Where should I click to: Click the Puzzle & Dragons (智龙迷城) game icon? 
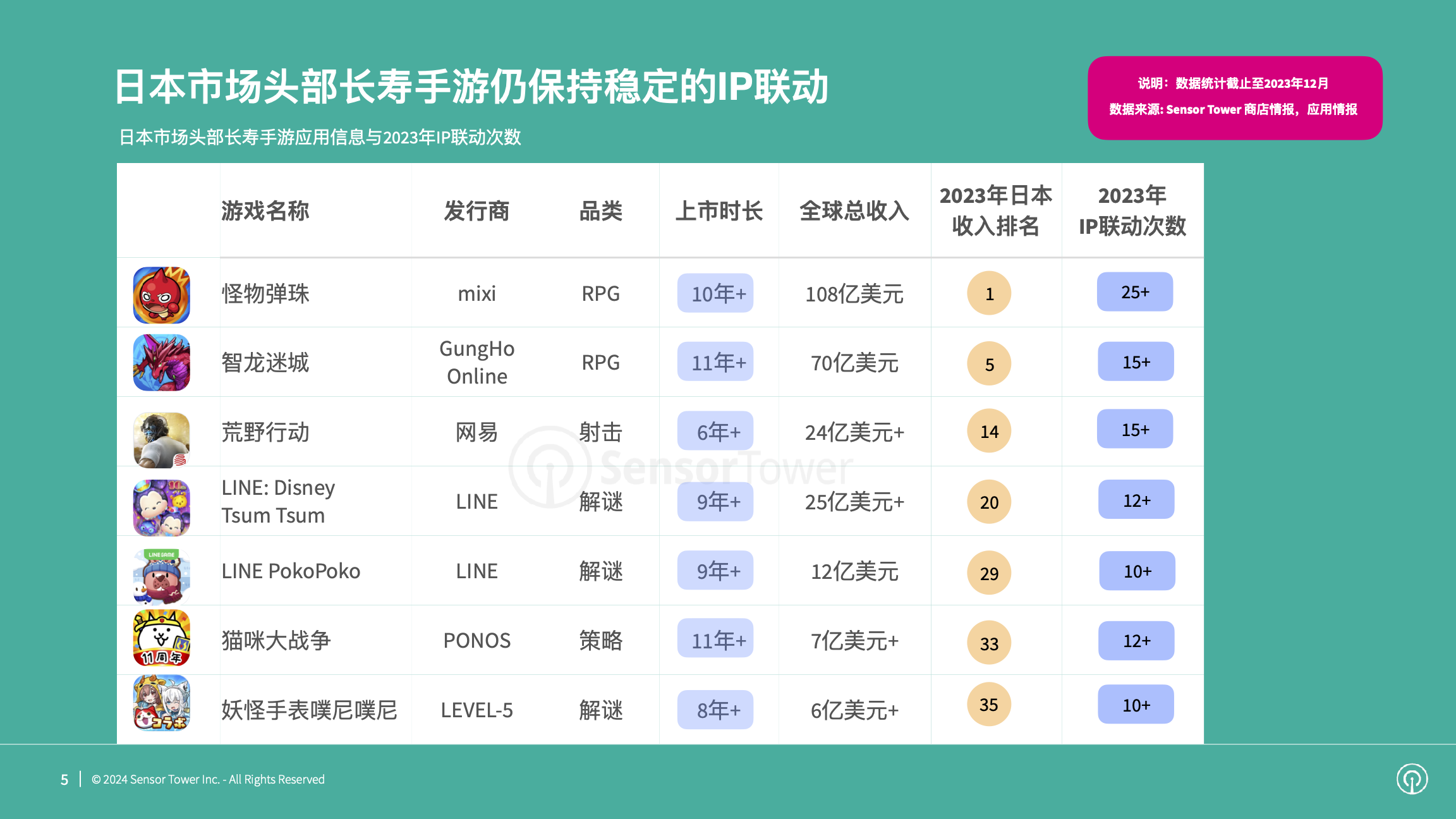tap(161, 363)
